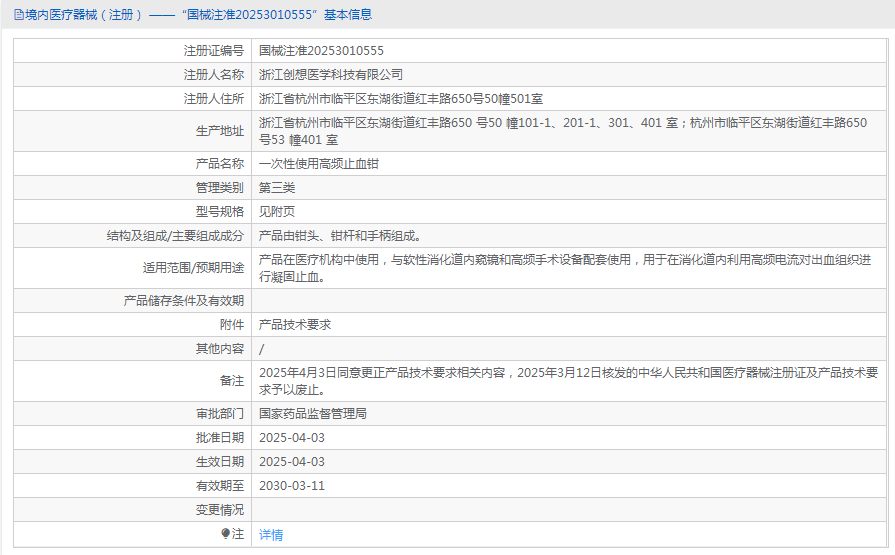Click the 生效日期 label
The height and width of the screenshot is (555, 895).
(x=220, y=462)
